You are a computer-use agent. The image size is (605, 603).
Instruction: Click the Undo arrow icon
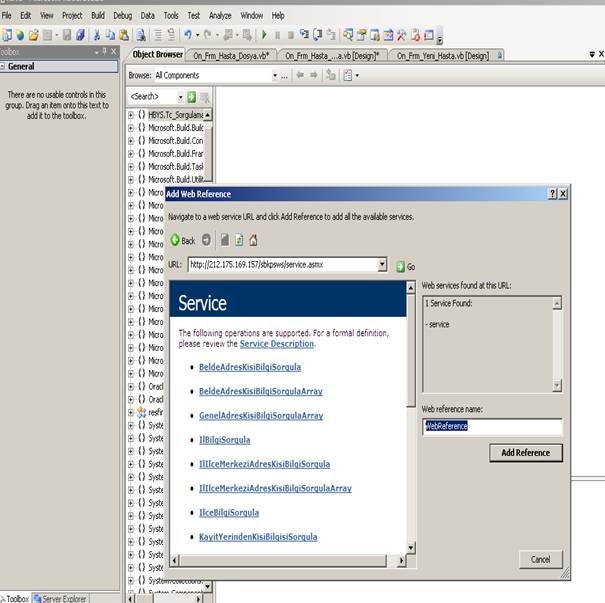pyautogui.click(x=188, y=35)
